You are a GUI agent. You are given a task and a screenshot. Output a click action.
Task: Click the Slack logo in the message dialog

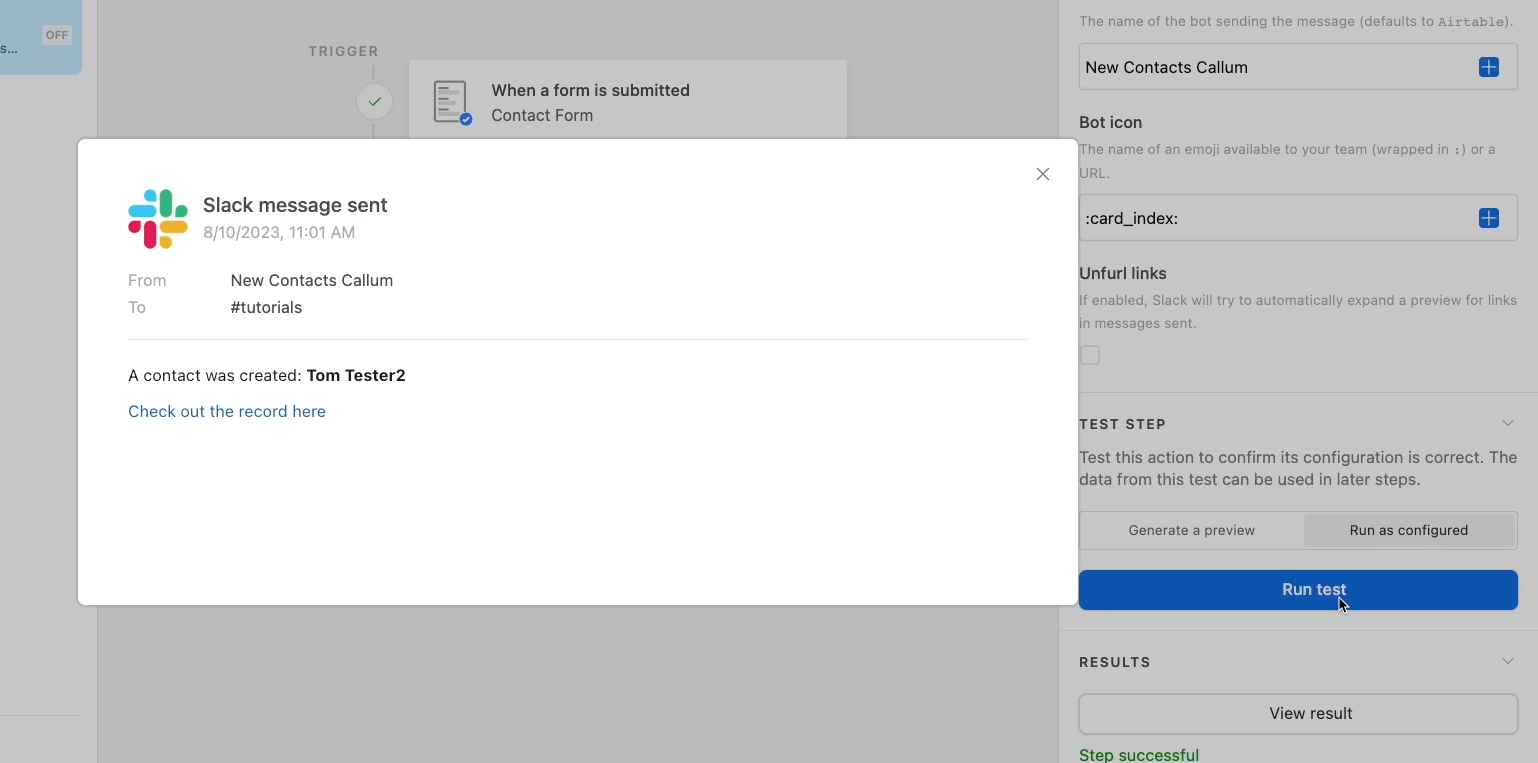pos(158,218)
